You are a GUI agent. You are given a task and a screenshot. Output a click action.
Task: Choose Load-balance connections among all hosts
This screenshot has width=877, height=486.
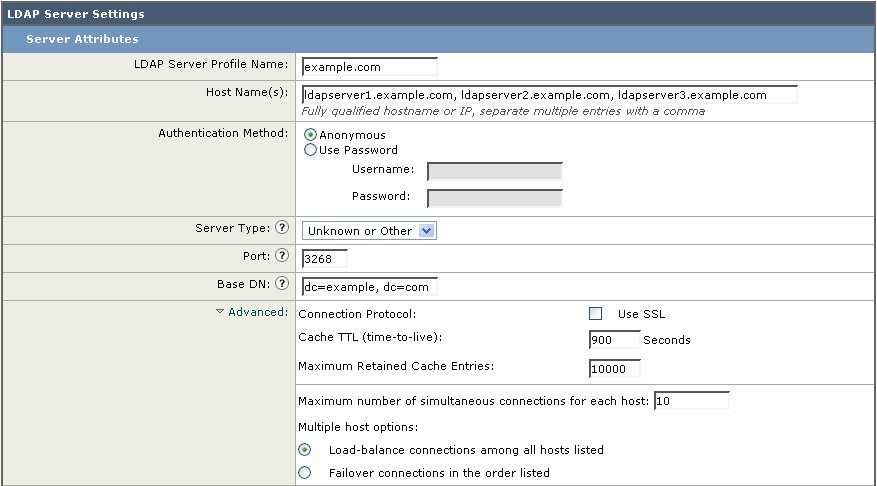[305, 450]
